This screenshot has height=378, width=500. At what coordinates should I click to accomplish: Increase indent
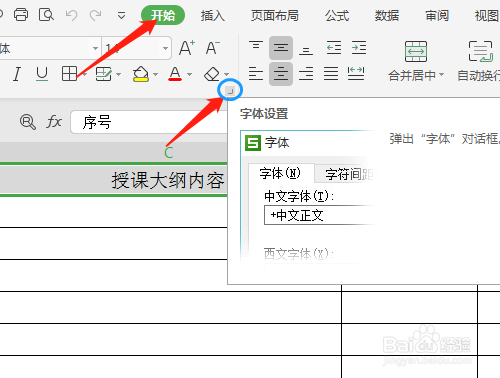tap(359, 48)
